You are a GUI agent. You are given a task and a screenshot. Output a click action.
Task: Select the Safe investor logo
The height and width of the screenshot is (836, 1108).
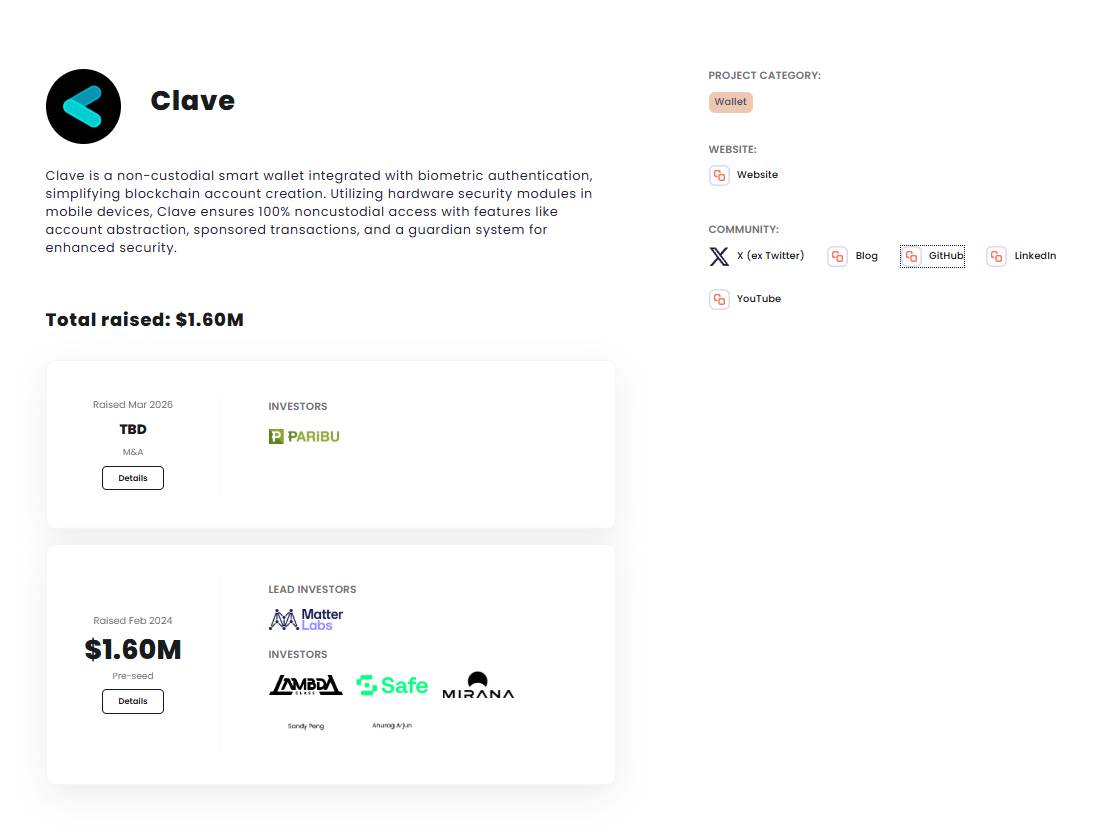point(392,685)
